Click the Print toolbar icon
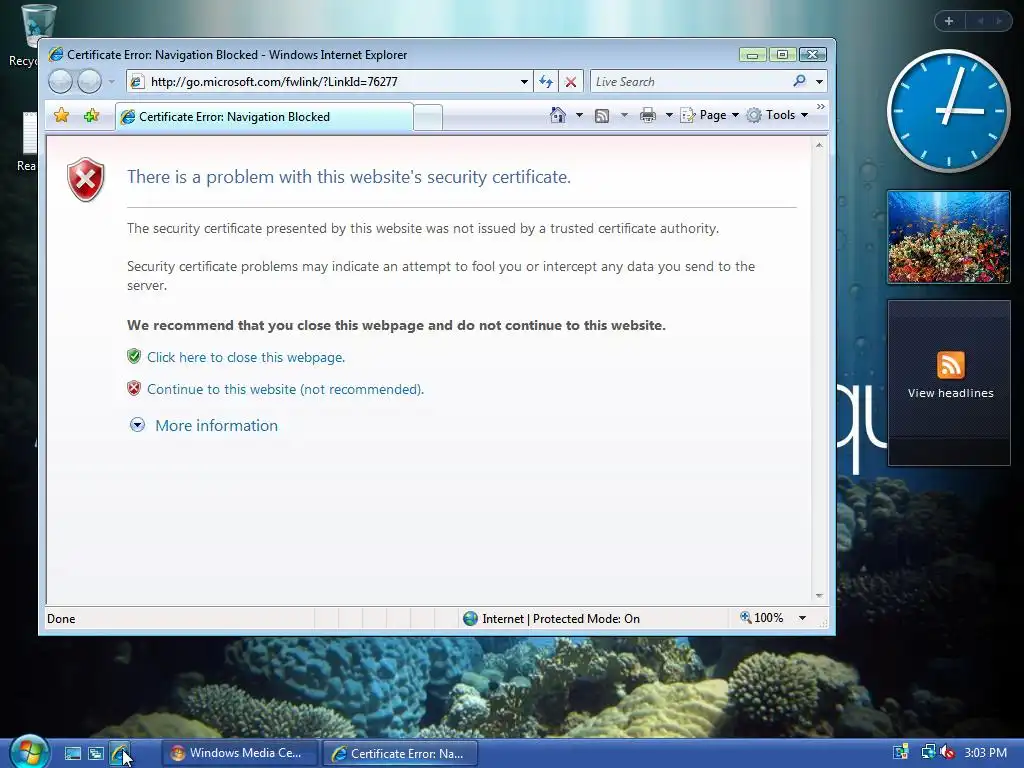 pyautogui.click(x=648, y=116)
